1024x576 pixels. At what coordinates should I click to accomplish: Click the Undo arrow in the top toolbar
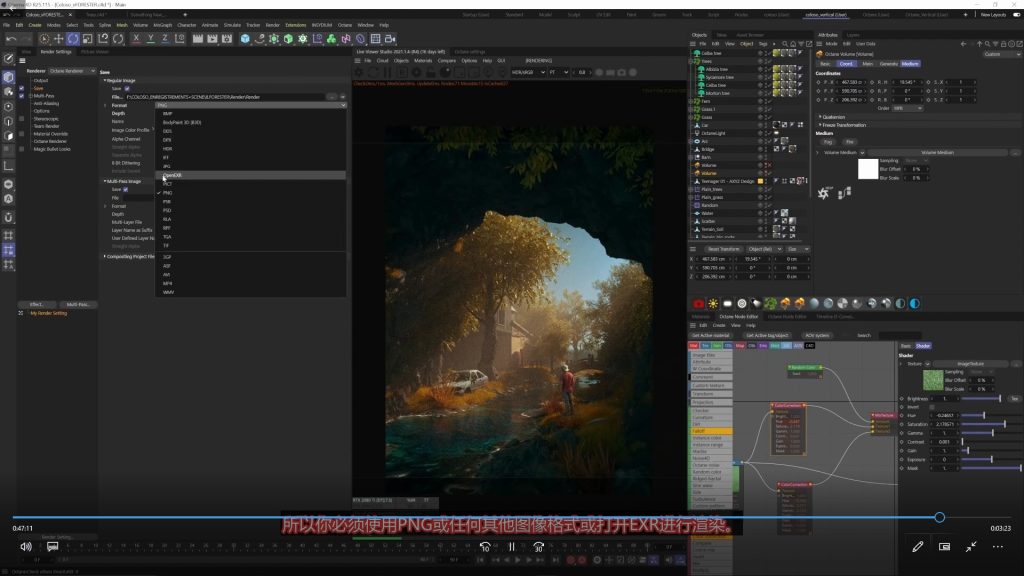click(11, 39)
